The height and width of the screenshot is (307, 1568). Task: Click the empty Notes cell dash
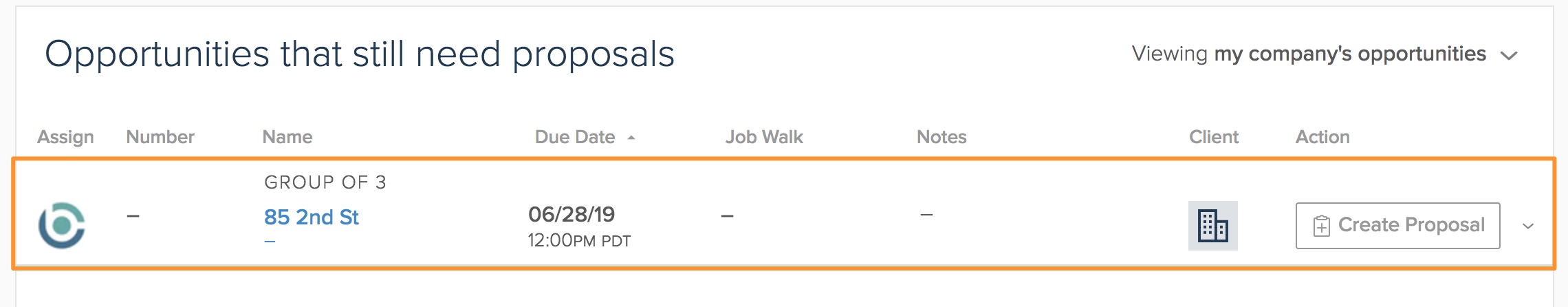click(x=926, y=215)
